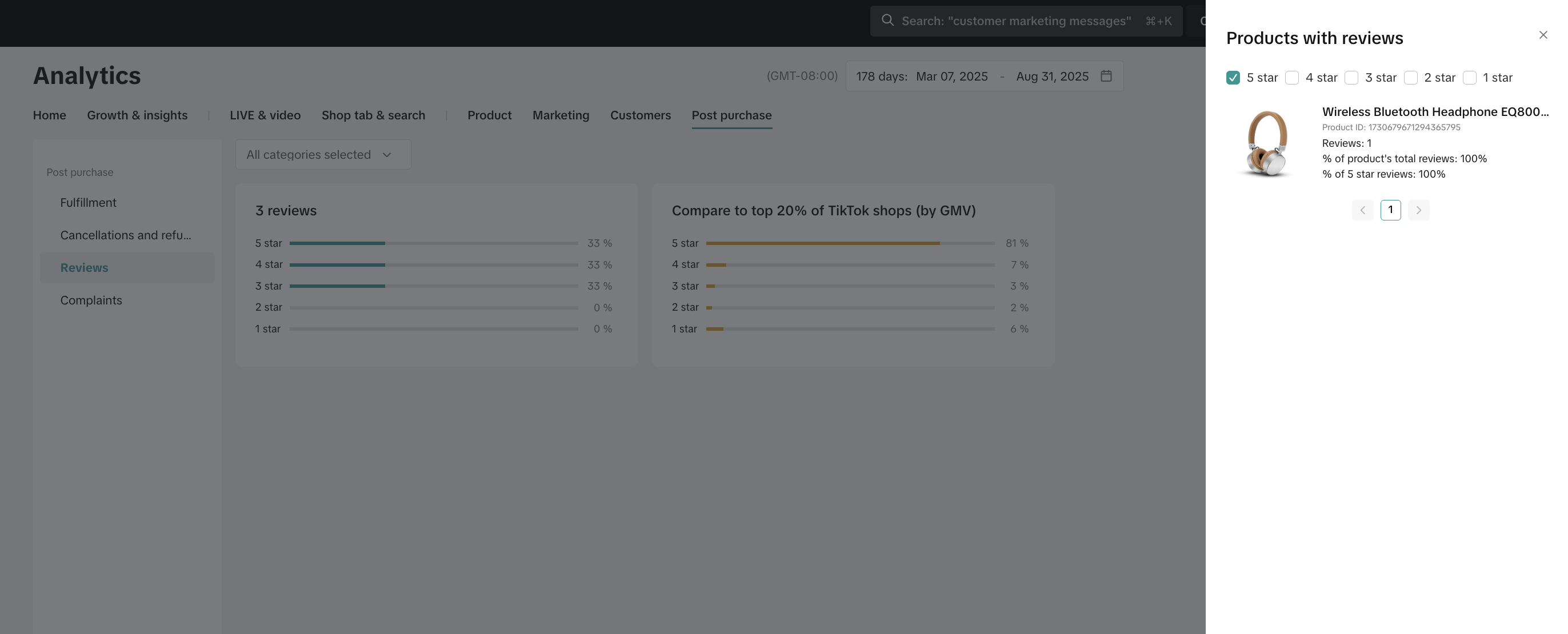Uncheck the 5 star filter
This screenshot has height=634, width=1568.
1233,78
